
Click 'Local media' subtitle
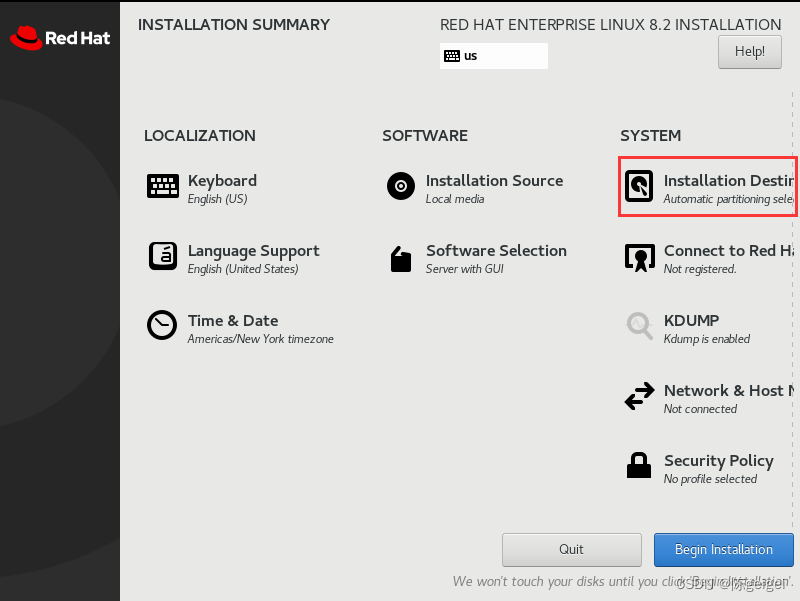point(455,199)
